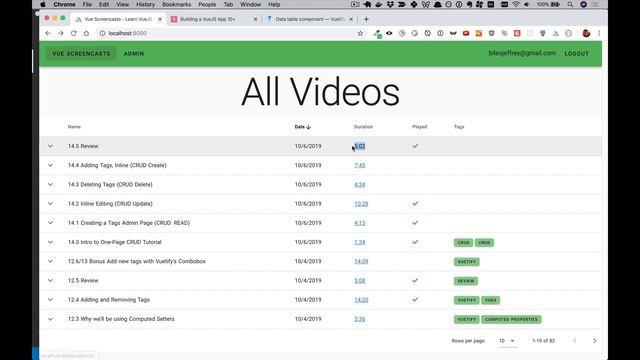Open Chrome three-dot menu
The image size is (640, 360).
[599, 33]
